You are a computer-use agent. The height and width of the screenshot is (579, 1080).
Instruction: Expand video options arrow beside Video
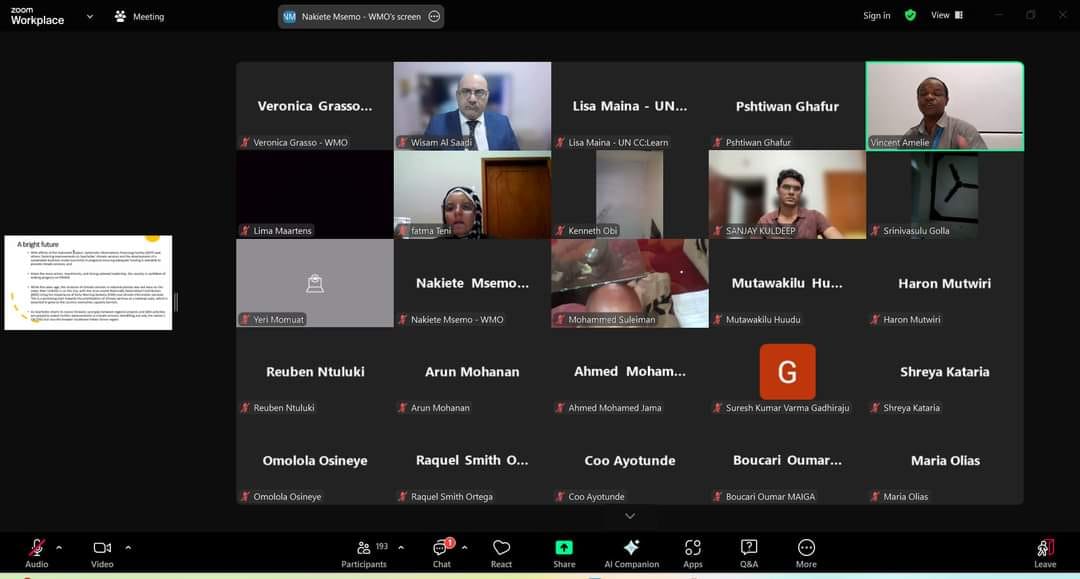[x=128, y=547]
